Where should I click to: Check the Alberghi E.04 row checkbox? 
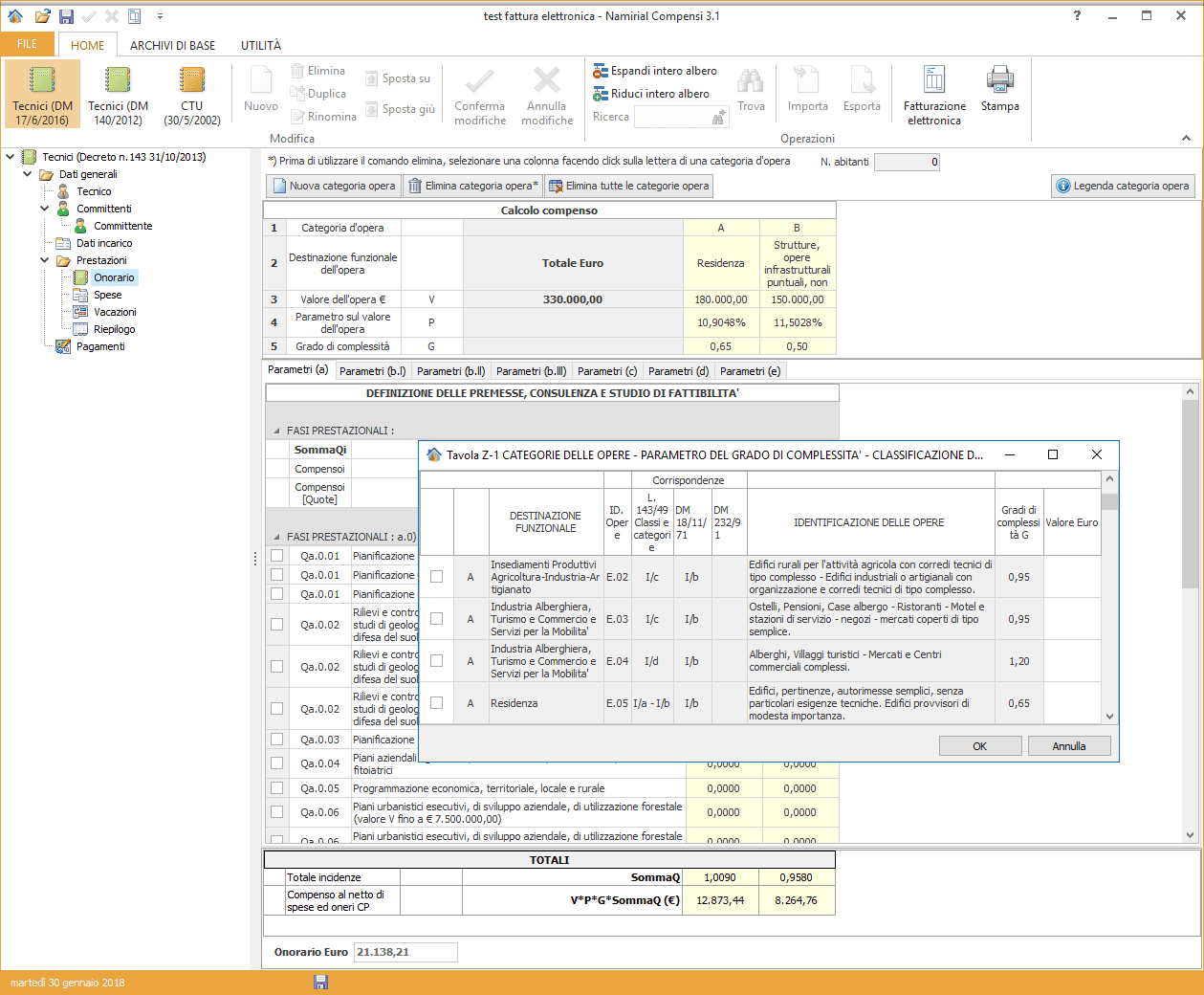[x=437, y=660]
